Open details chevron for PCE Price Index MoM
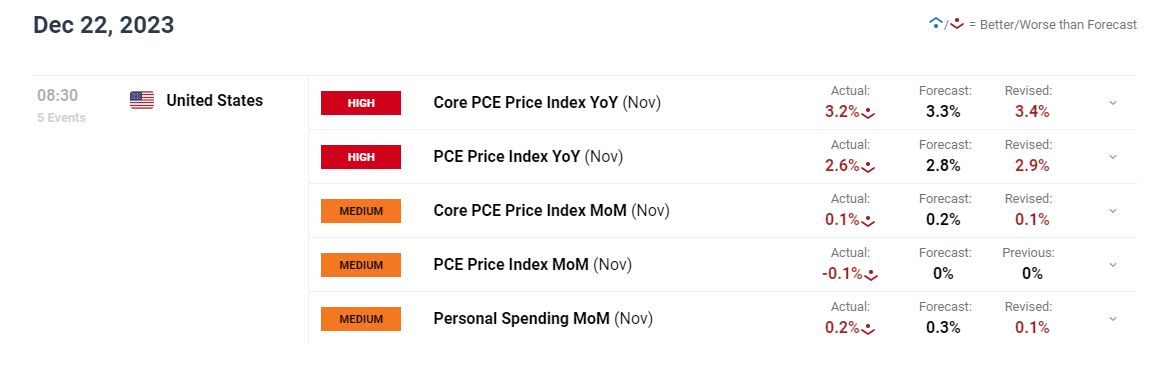The height and width of the screenshot is (370, 1158). pos(1113,265)
